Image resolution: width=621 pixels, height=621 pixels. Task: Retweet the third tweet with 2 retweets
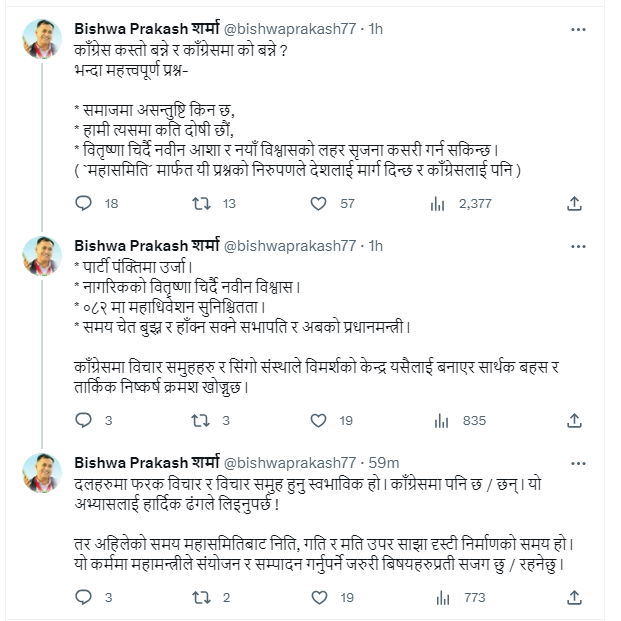[201, 598]
